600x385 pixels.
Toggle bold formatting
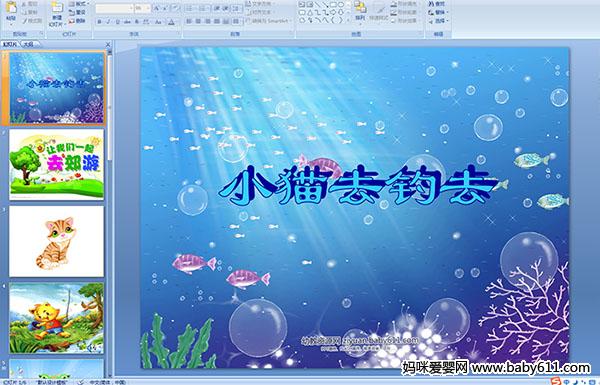coord(100,22)
